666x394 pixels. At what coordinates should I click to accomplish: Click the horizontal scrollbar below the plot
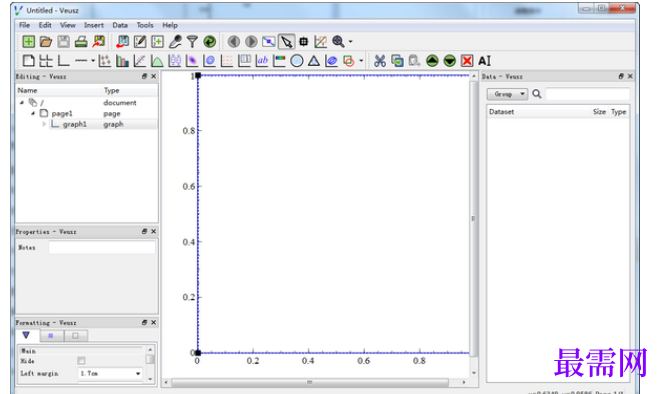pos(310,383)
